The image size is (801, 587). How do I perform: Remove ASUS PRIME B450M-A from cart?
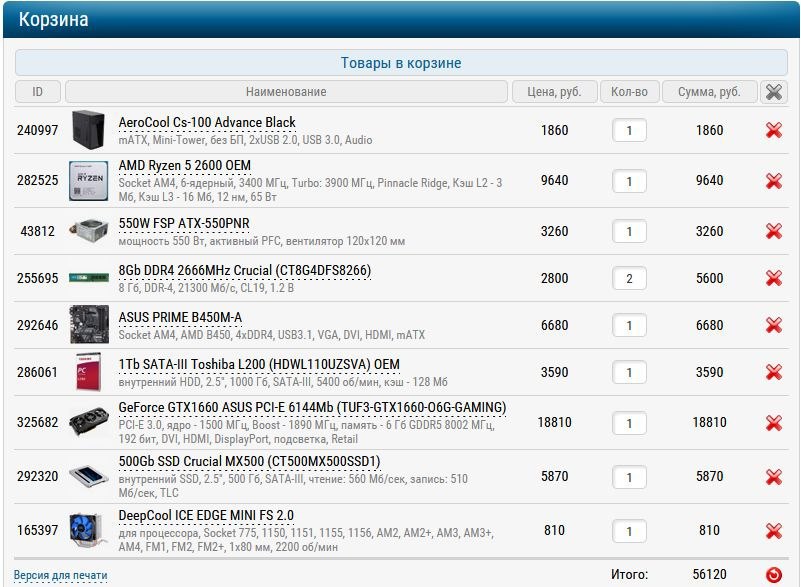tap(774, 325)
